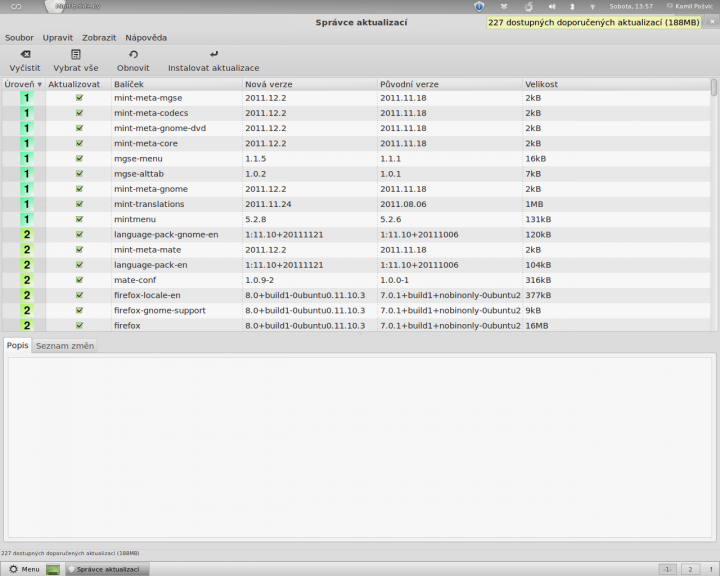
Task: Click the volume speaker tray icon
Action: [552, 6]
